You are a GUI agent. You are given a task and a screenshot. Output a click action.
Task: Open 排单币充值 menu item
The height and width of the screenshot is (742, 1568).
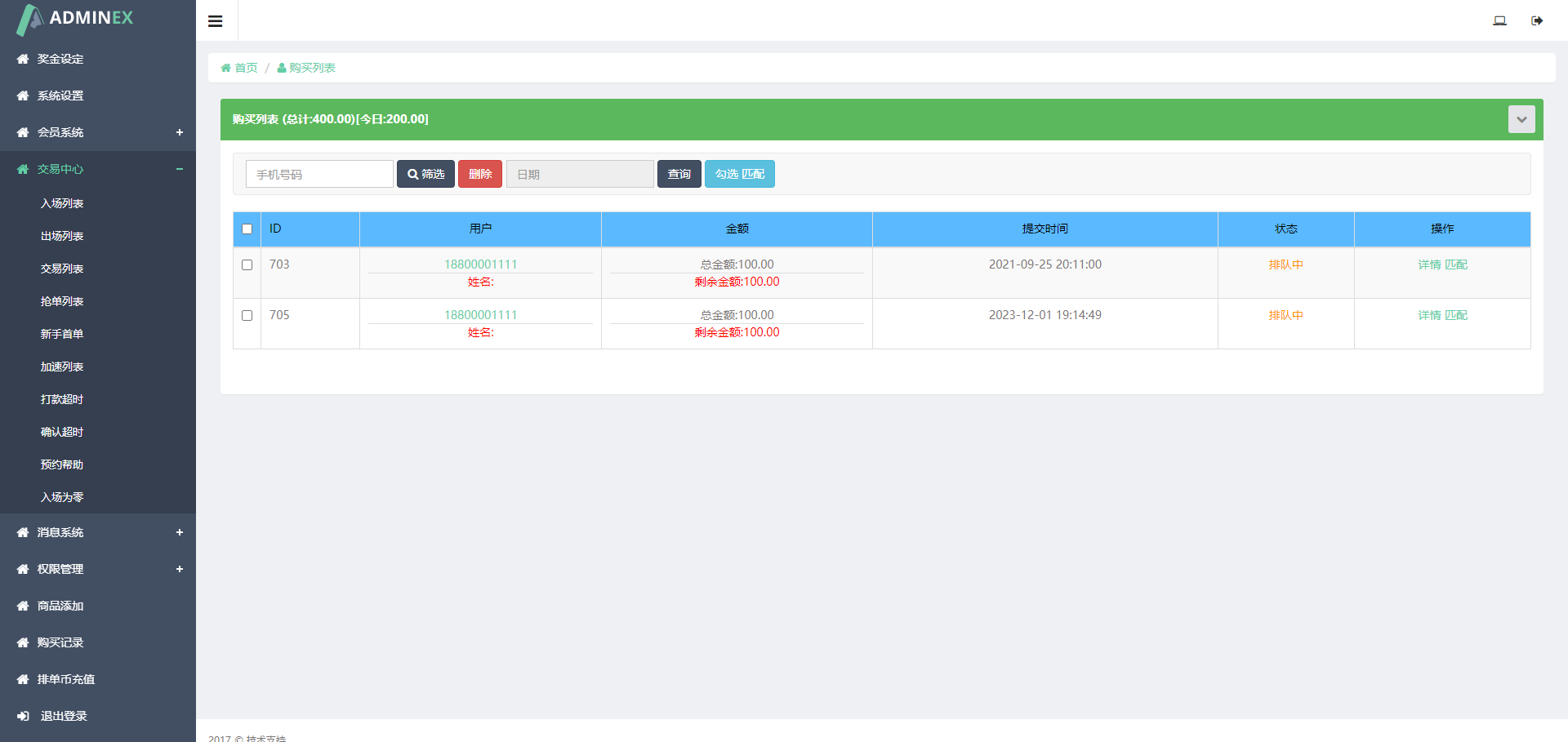coord(66,679)
